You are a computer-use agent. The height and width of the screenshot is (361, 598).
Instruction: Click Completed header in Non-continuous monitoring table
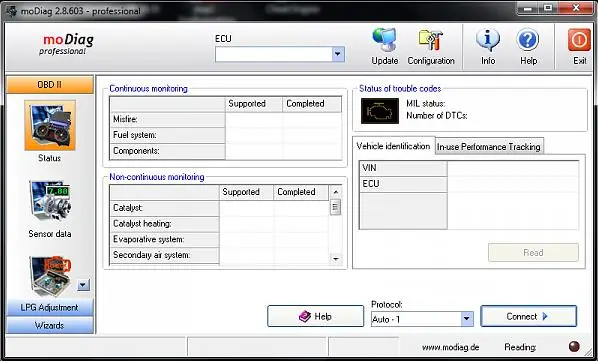301,192
